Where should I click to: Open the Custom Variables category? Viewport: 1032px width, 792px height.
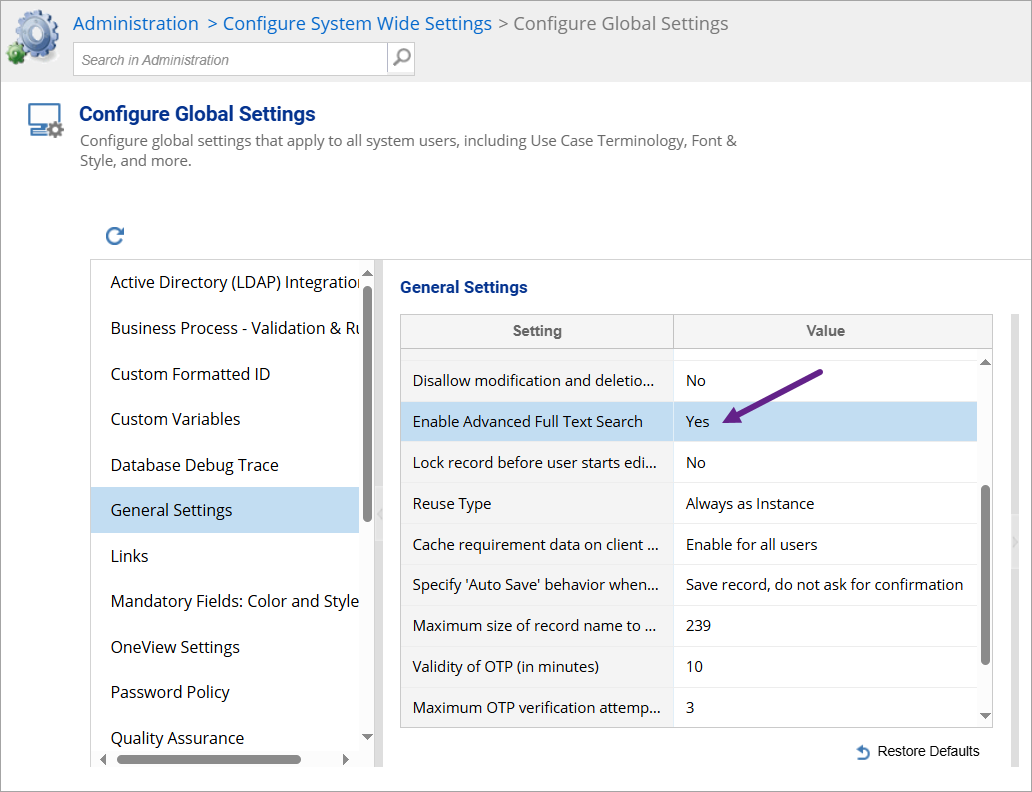click(x=225, y=419)
